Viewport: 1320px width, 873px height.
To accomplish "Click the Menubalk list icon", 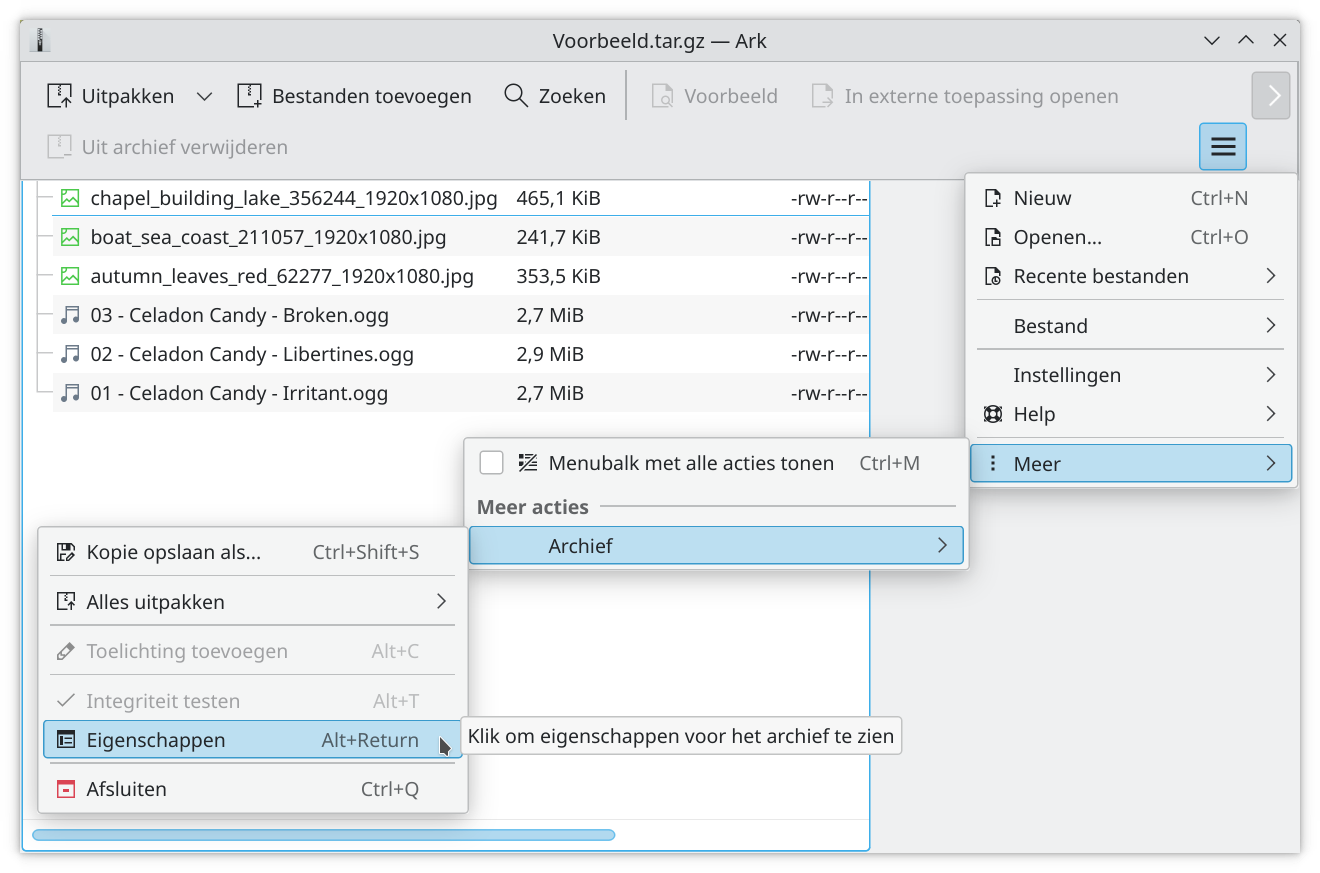I will 528,463.
